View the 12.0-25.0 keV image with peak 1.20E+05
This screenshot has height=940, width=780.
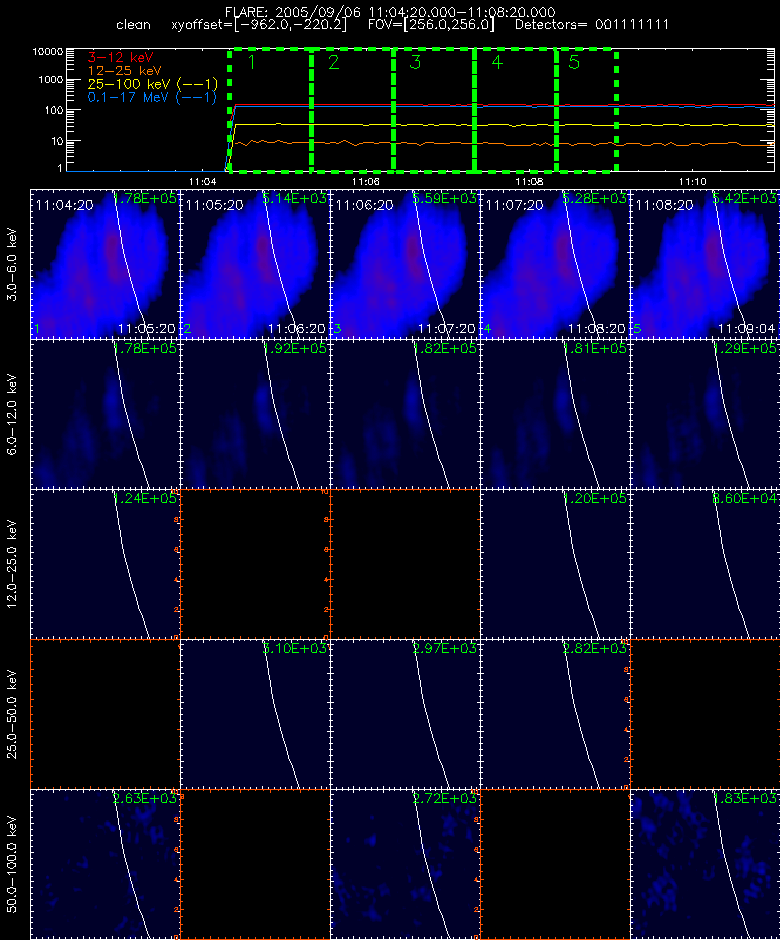coord(555,564)
